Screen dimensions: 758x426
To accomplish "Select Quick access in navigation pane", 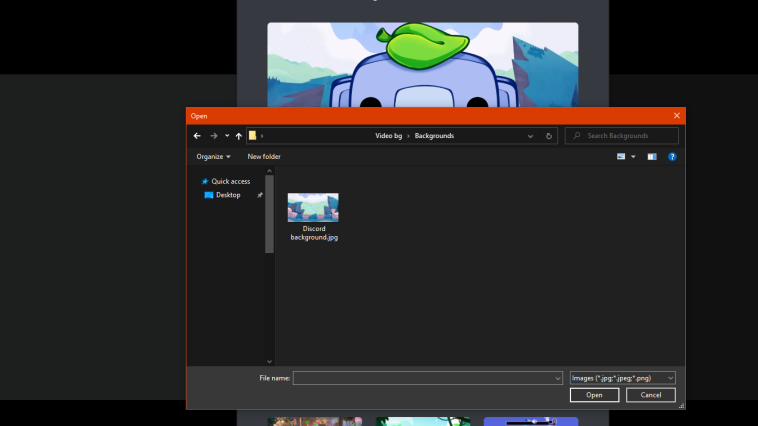I will pos(231,181).
